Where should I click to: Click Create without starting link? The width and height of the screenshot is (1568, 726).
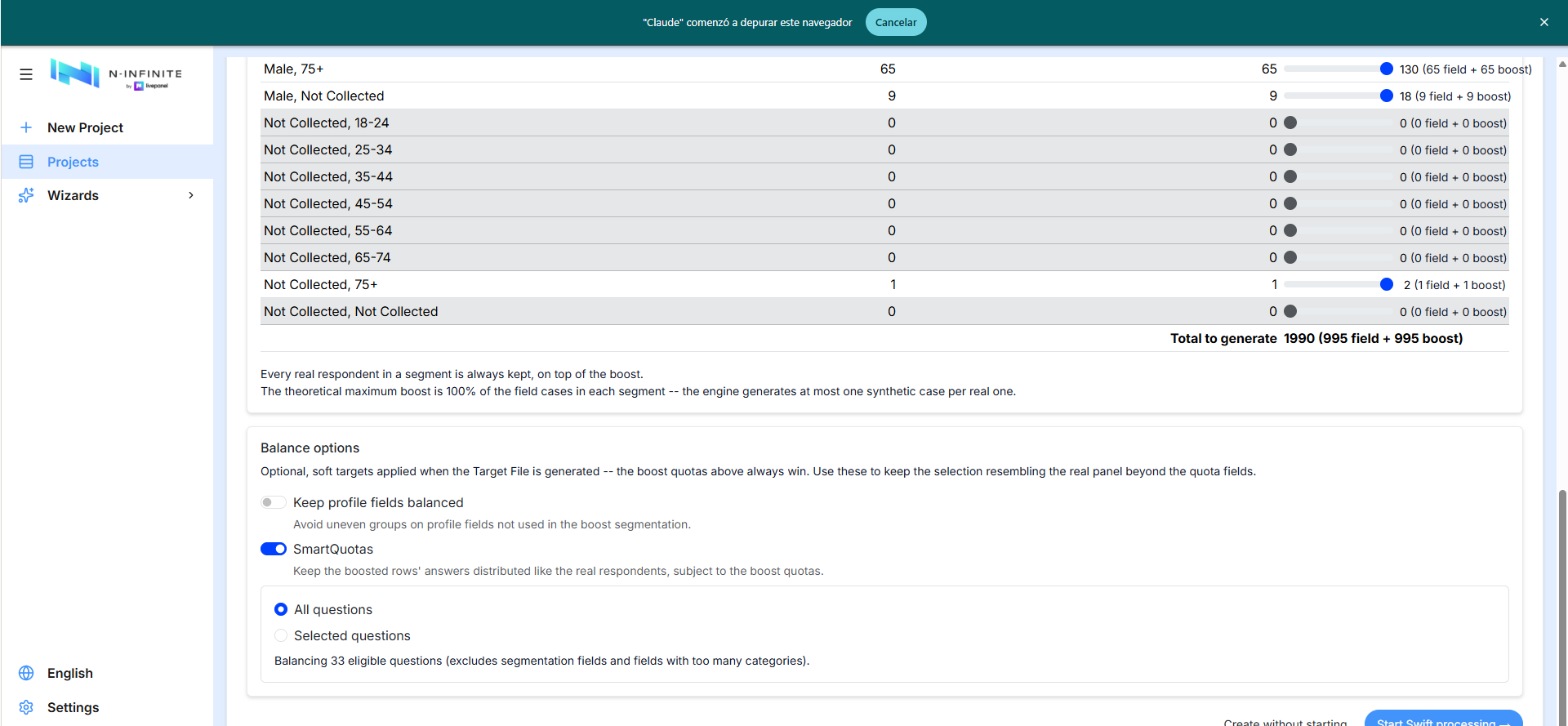click(x=1285, y=722)
